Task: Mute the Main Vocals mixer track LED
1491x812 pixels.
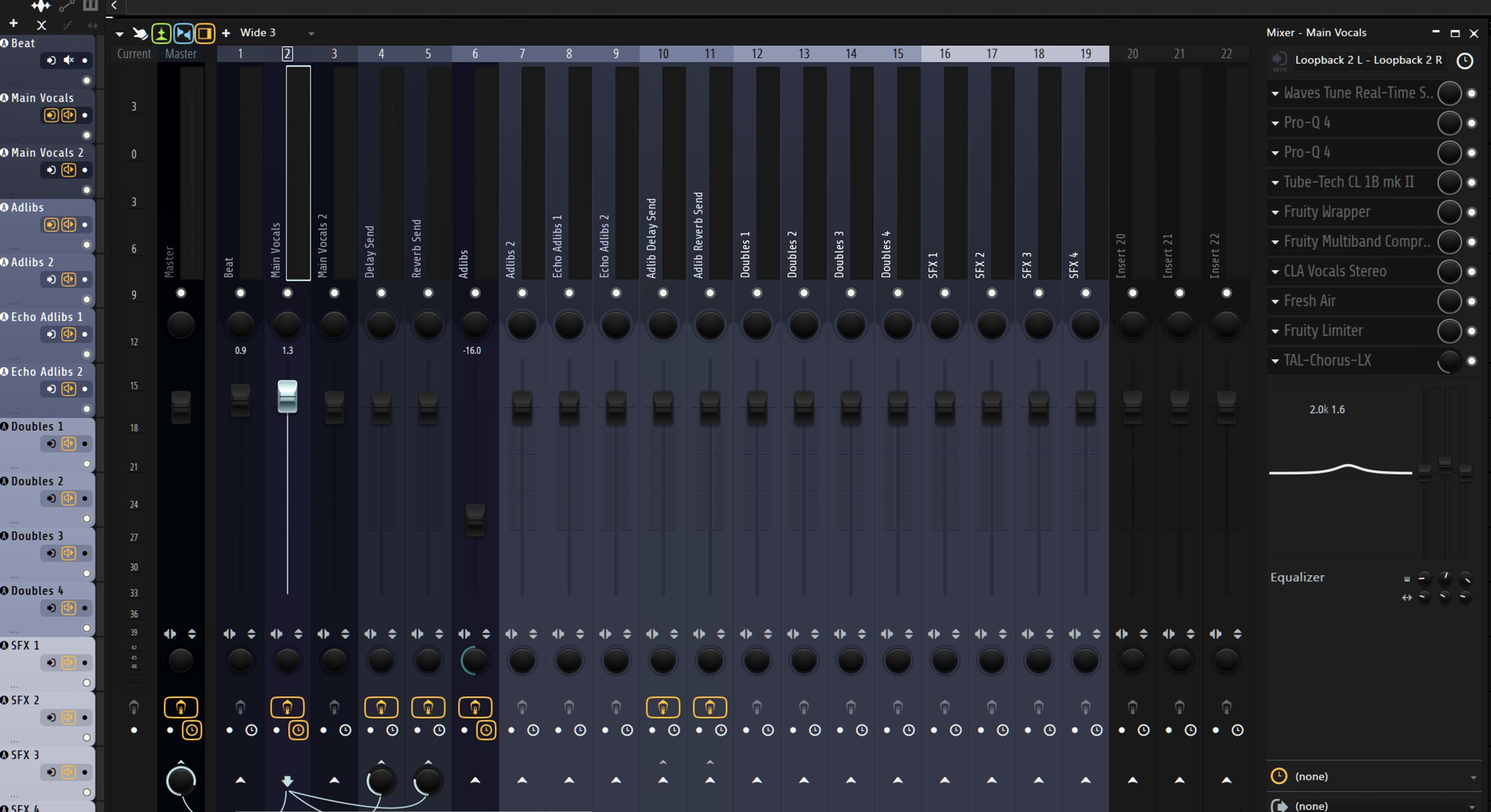Action: tap(287, 293)
